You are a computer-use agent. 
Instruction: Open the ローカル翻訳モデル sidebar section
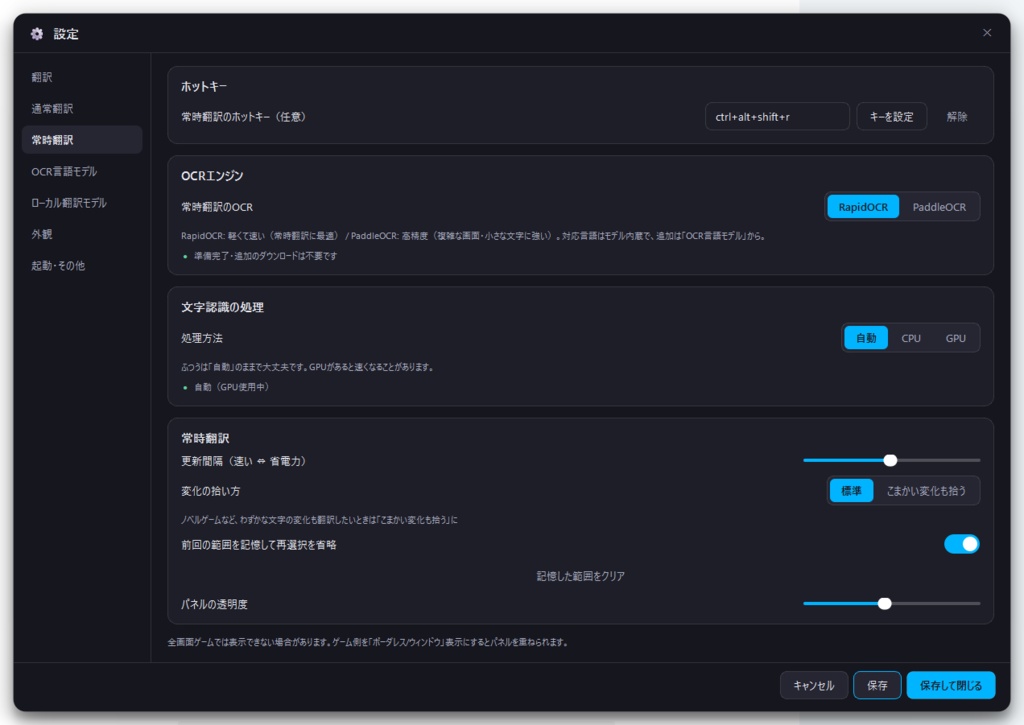coord(69,202)
